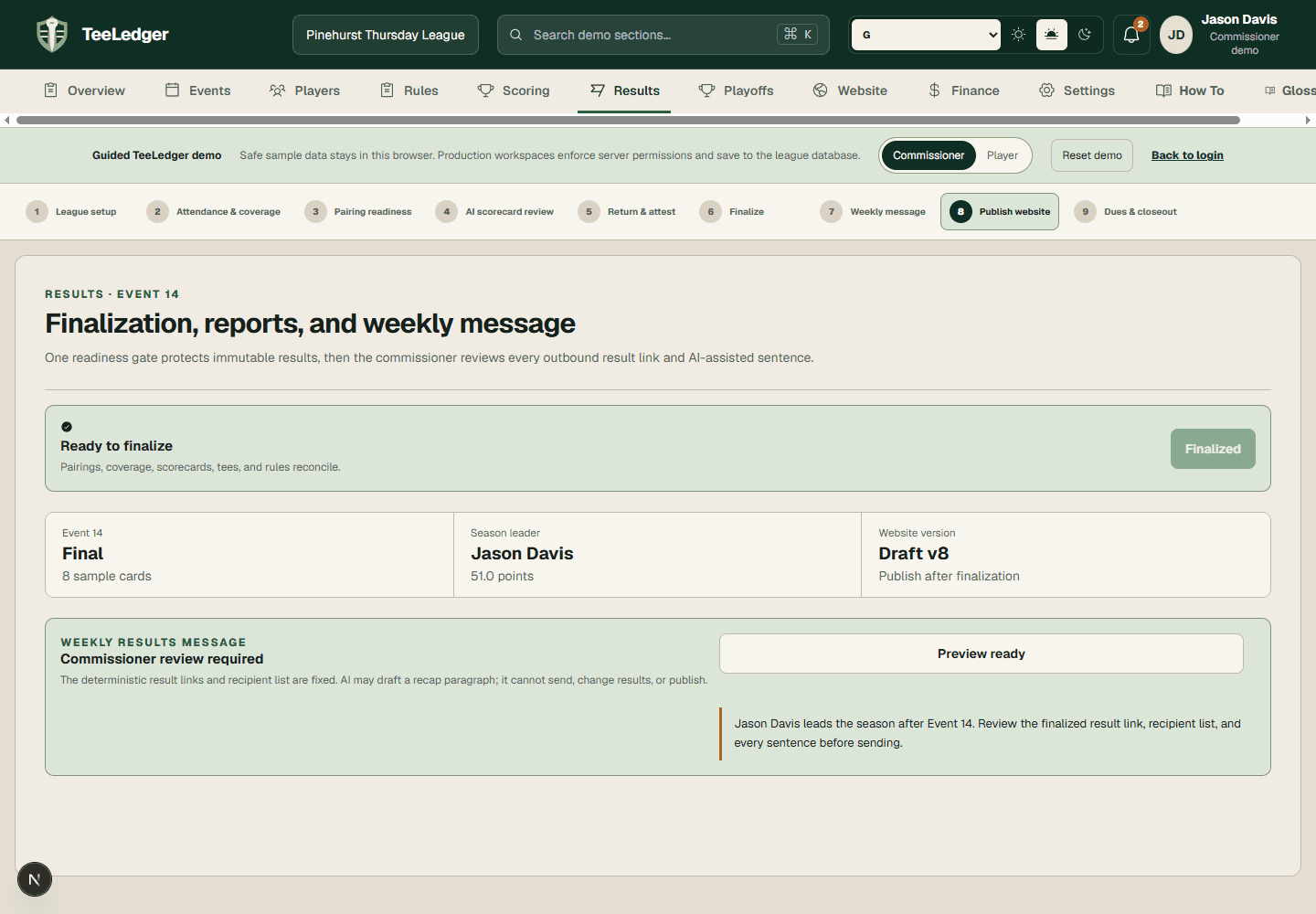Go to step 7 Weekly message
Image resolution: width=1316 pixels, height=914 pixels.
874,211
